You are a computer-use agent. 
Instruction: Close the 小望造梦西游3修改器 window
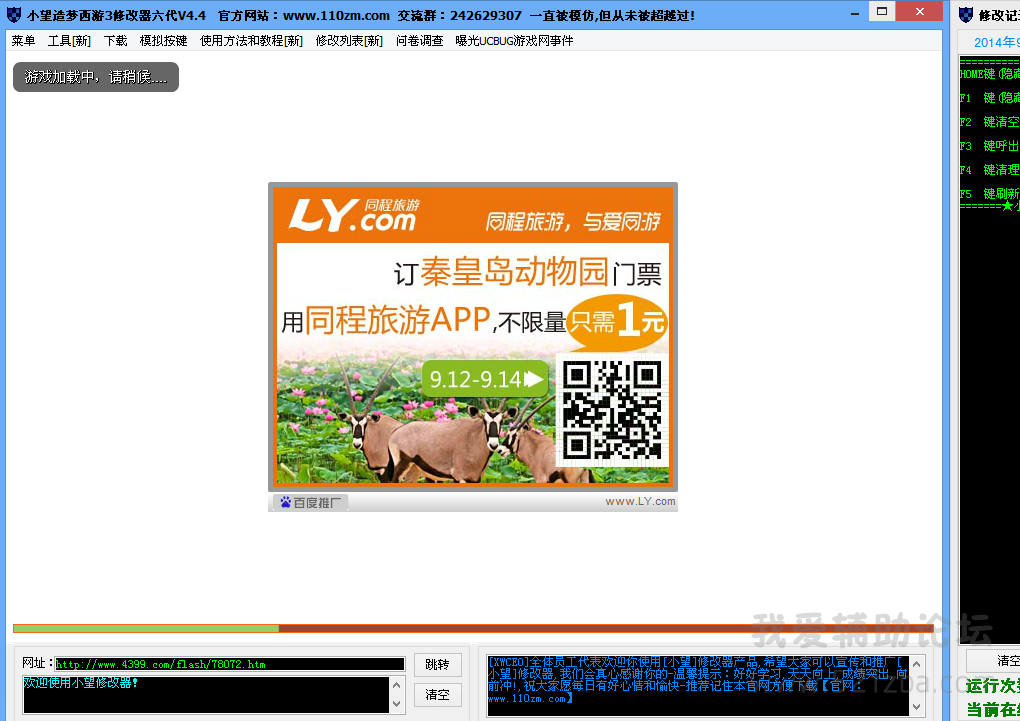coord(919,11)
